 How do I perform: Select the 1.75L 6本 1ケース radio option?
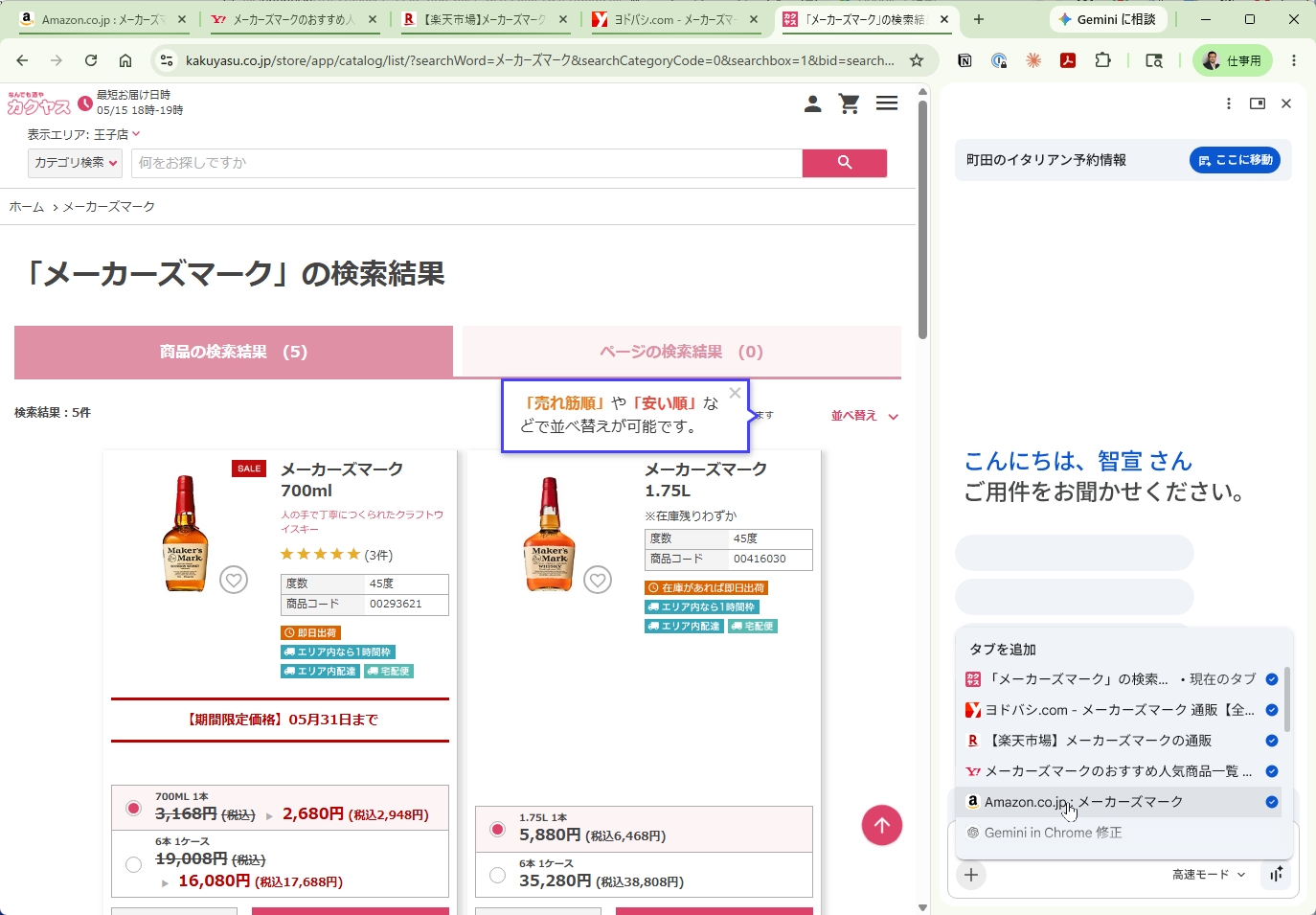(x=497, y=875)
